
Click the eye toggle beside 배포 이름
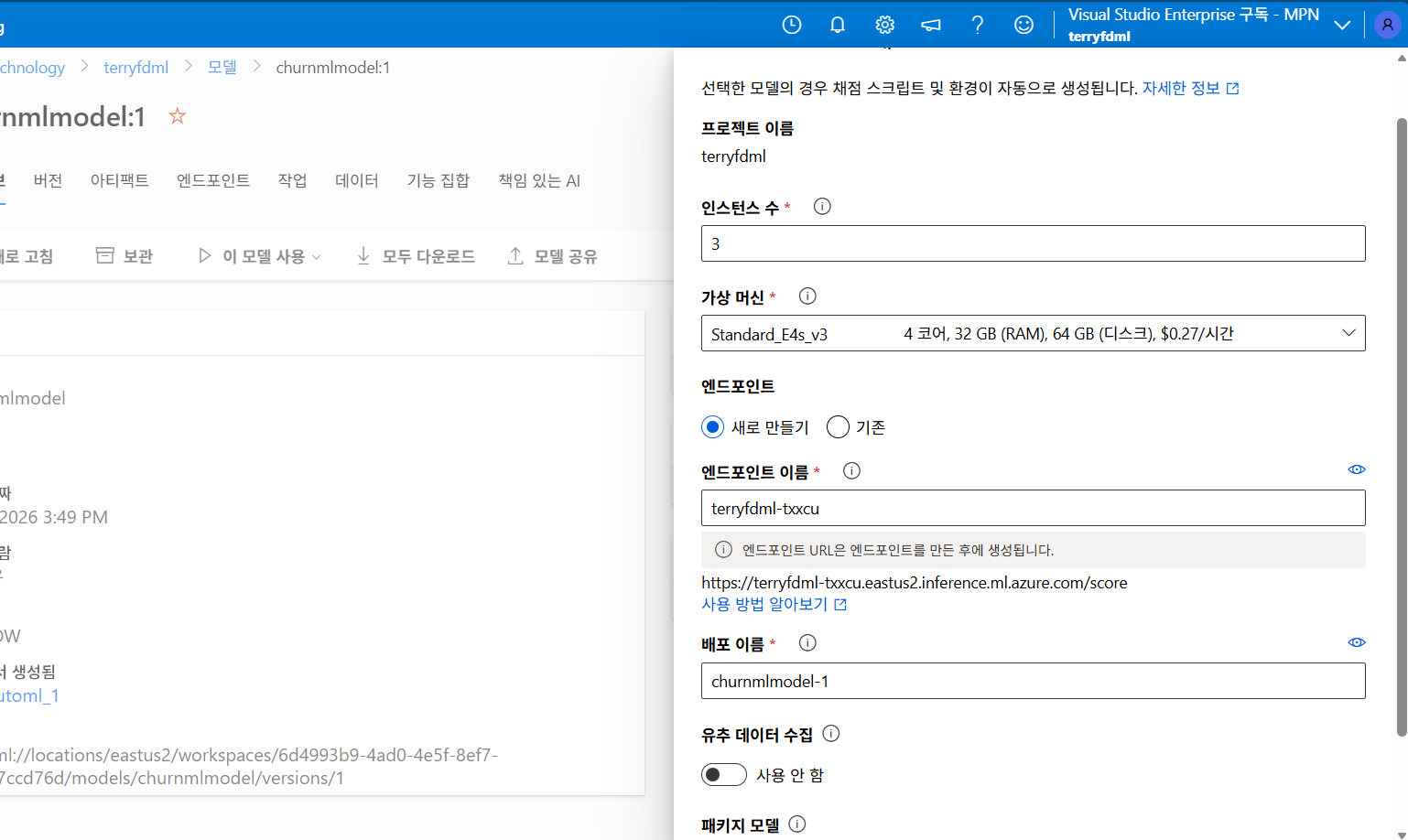tap(1356, 641)
